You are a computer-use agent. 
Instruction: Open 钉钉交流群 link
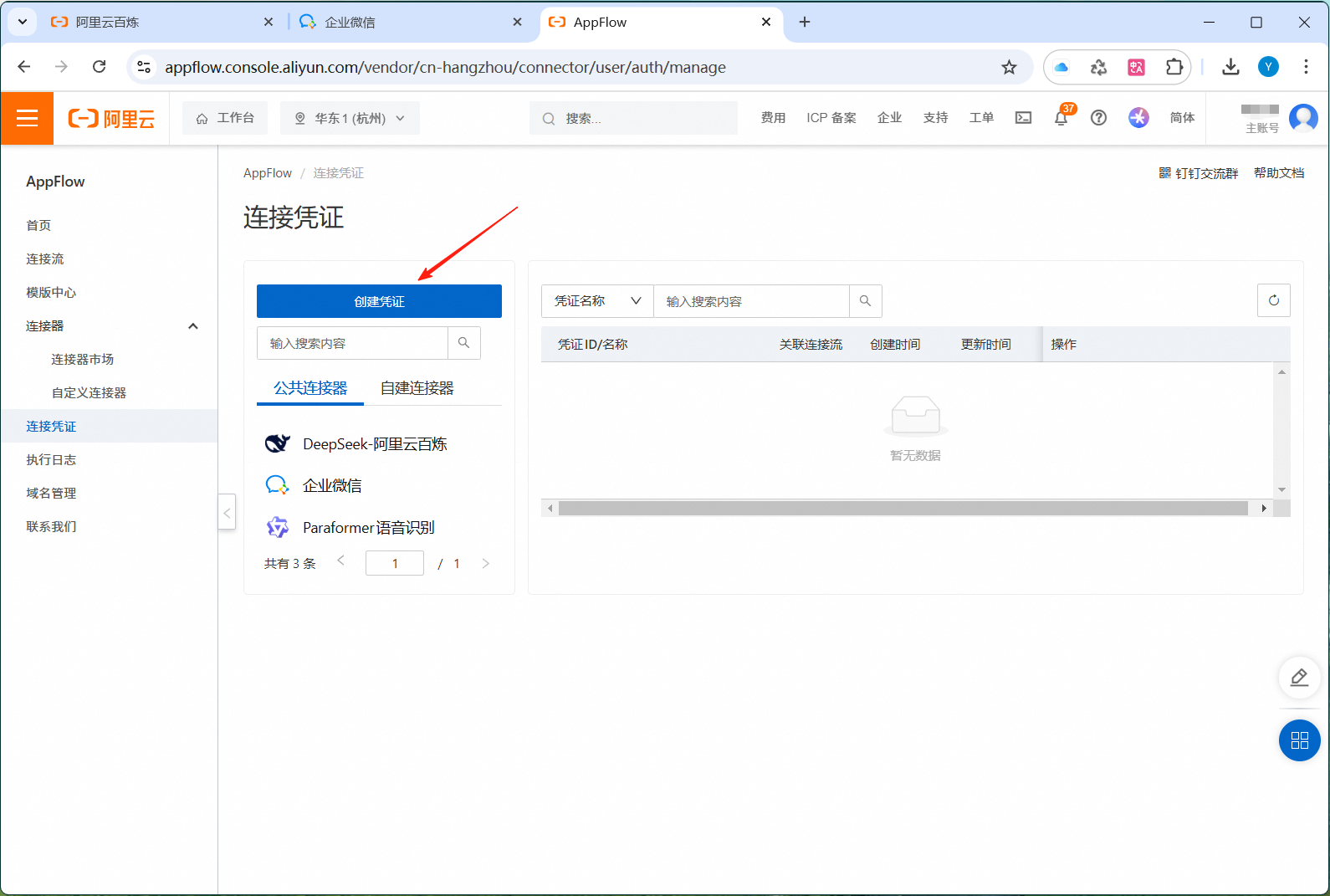(1198, 173)
